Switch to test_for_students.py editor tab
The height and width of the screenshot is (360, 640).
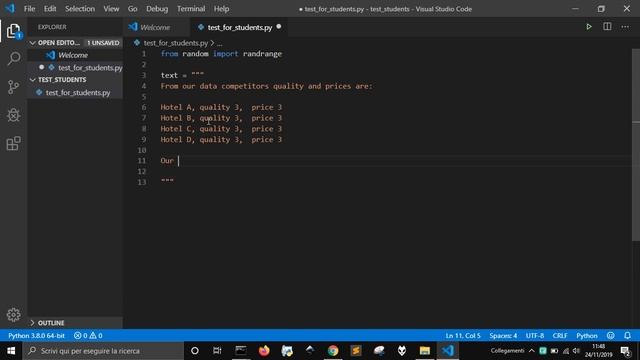239,27
